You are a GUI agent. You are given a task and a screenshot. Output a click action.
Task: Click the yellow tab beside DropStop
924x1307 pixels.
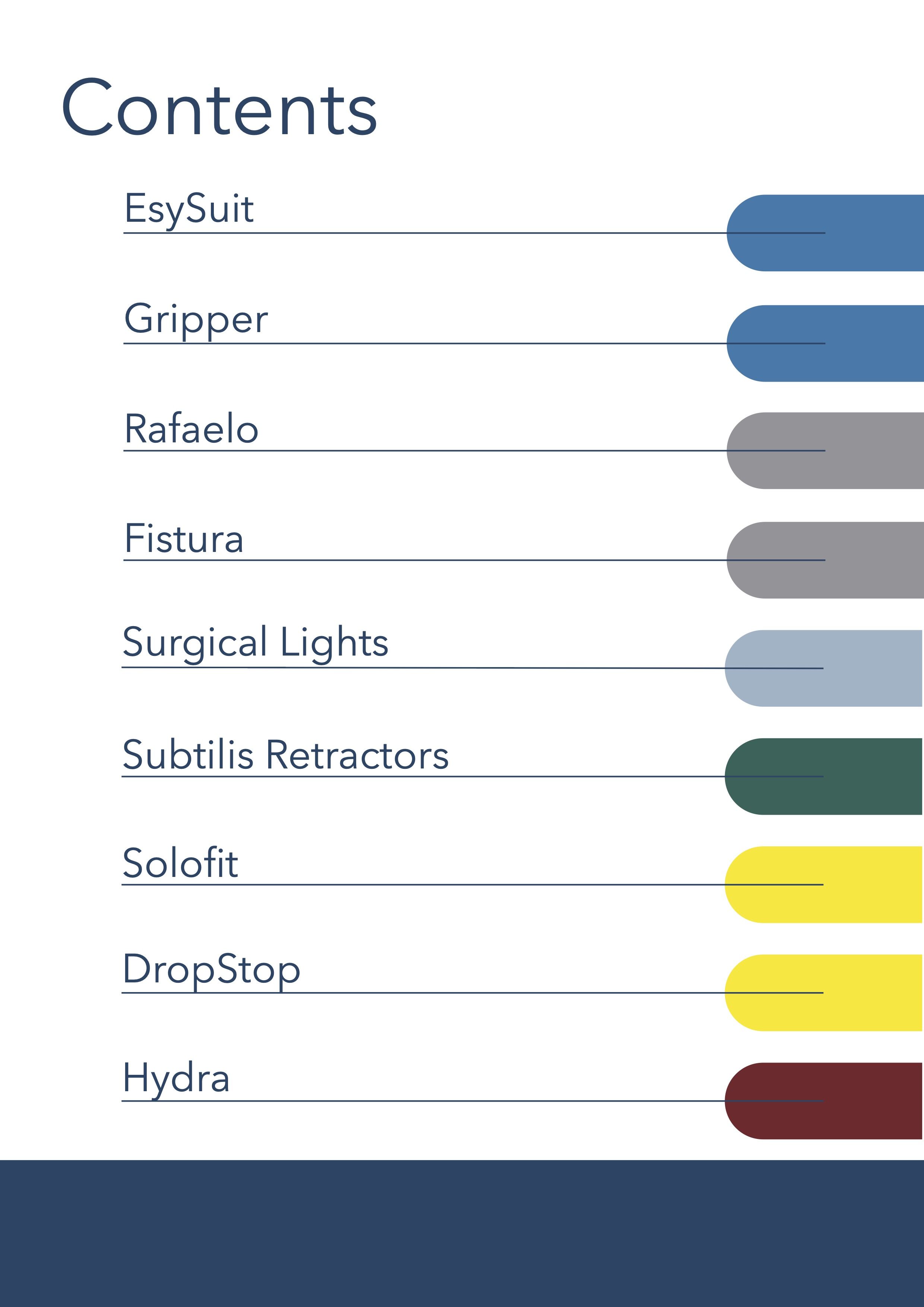pyautogui.click(x=823, y=993)
